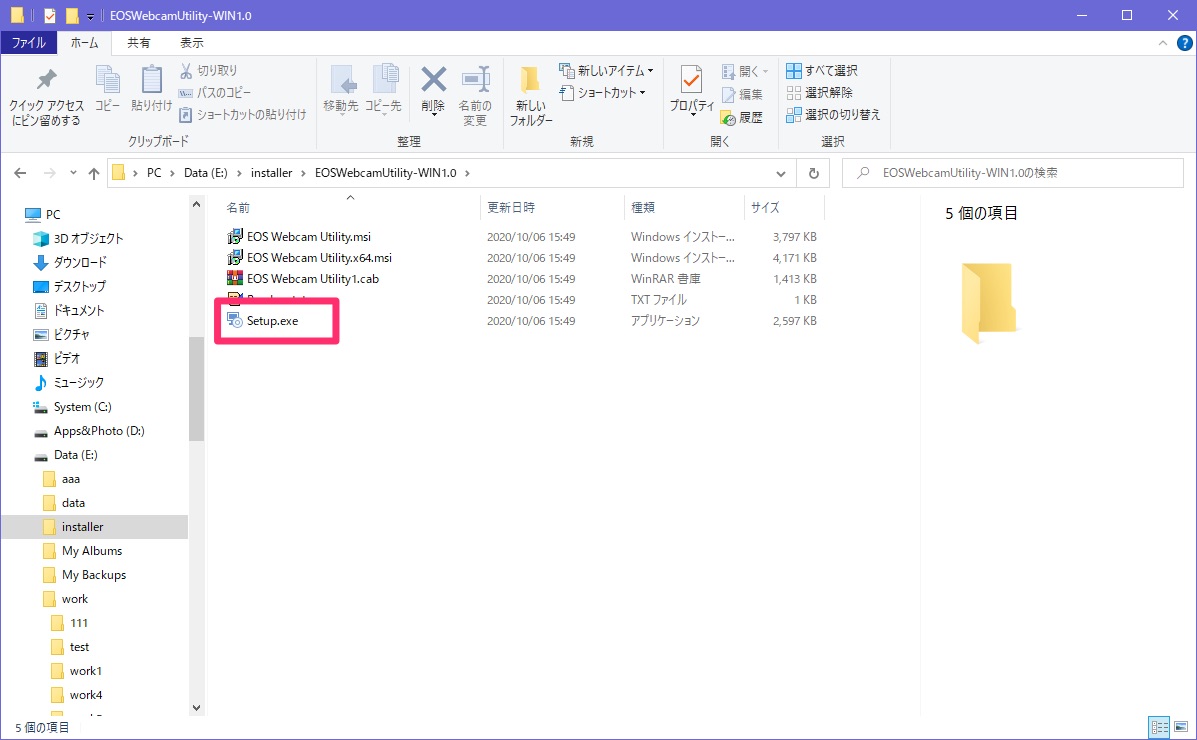Expand address bar history dropdown
1197x740 pixels.
[780, 173]
